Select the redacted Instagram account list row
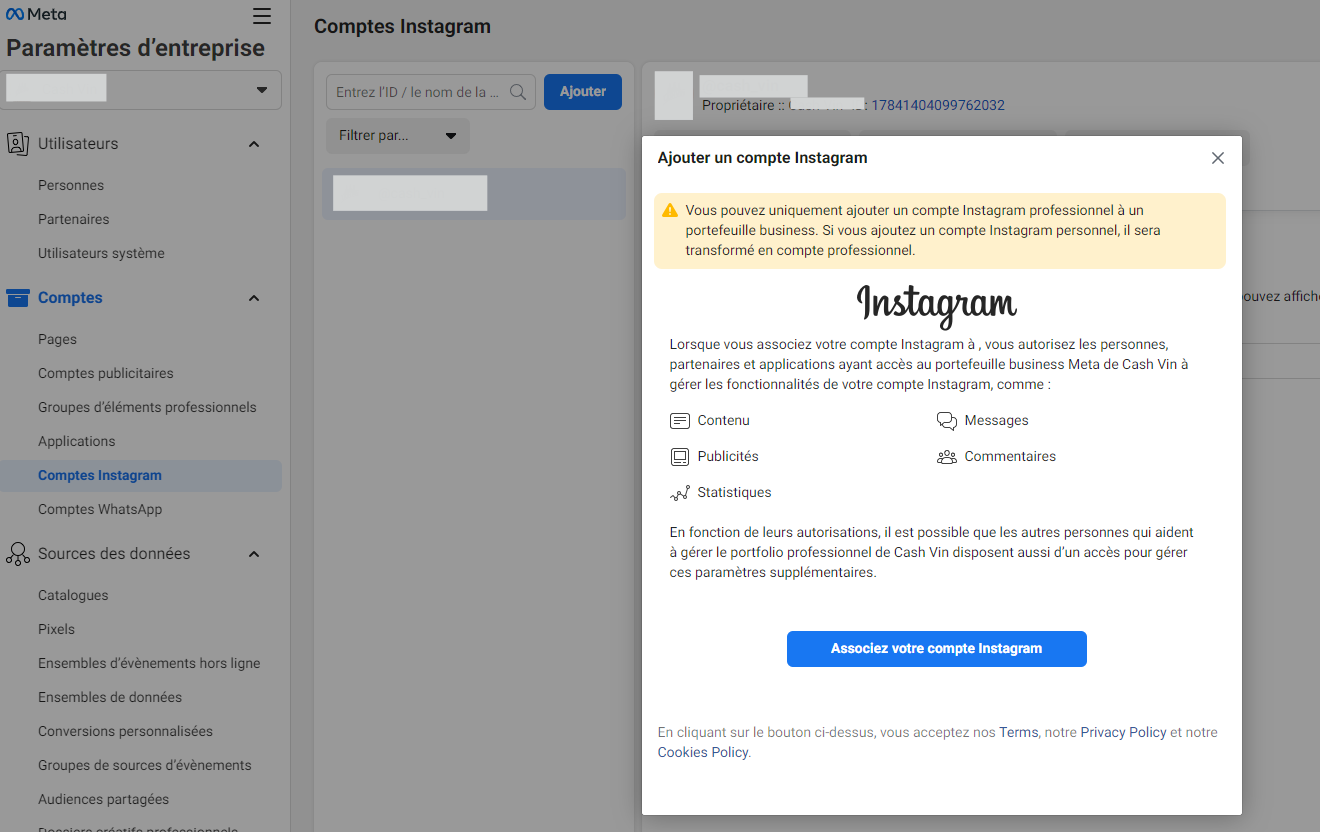The image size is (1320, 832). [x=474, y=194]
